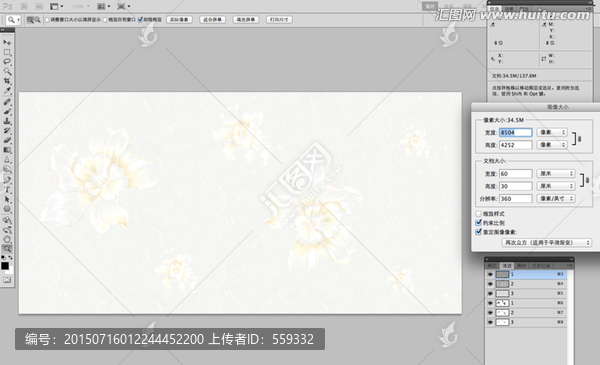
Task: Select the Lasso tool
Action: click(x=7, y=62)
